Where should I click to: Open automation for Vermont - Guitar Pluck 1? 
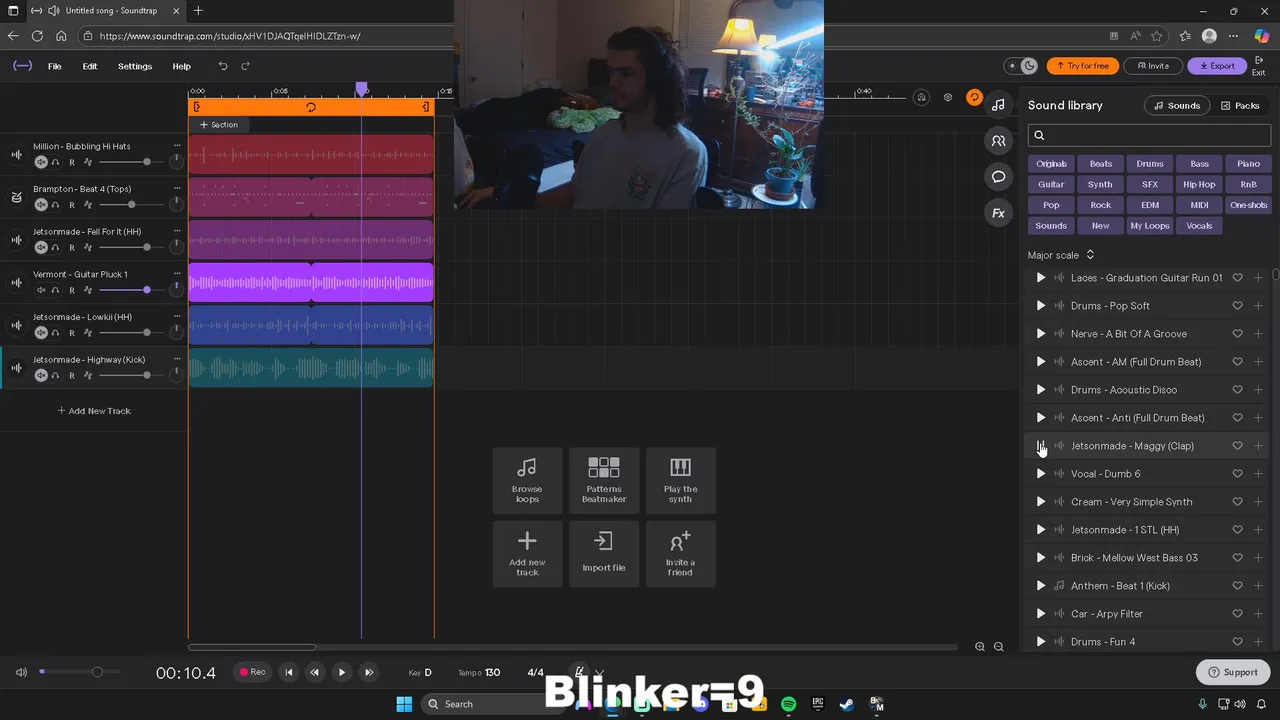coord(88,290)
